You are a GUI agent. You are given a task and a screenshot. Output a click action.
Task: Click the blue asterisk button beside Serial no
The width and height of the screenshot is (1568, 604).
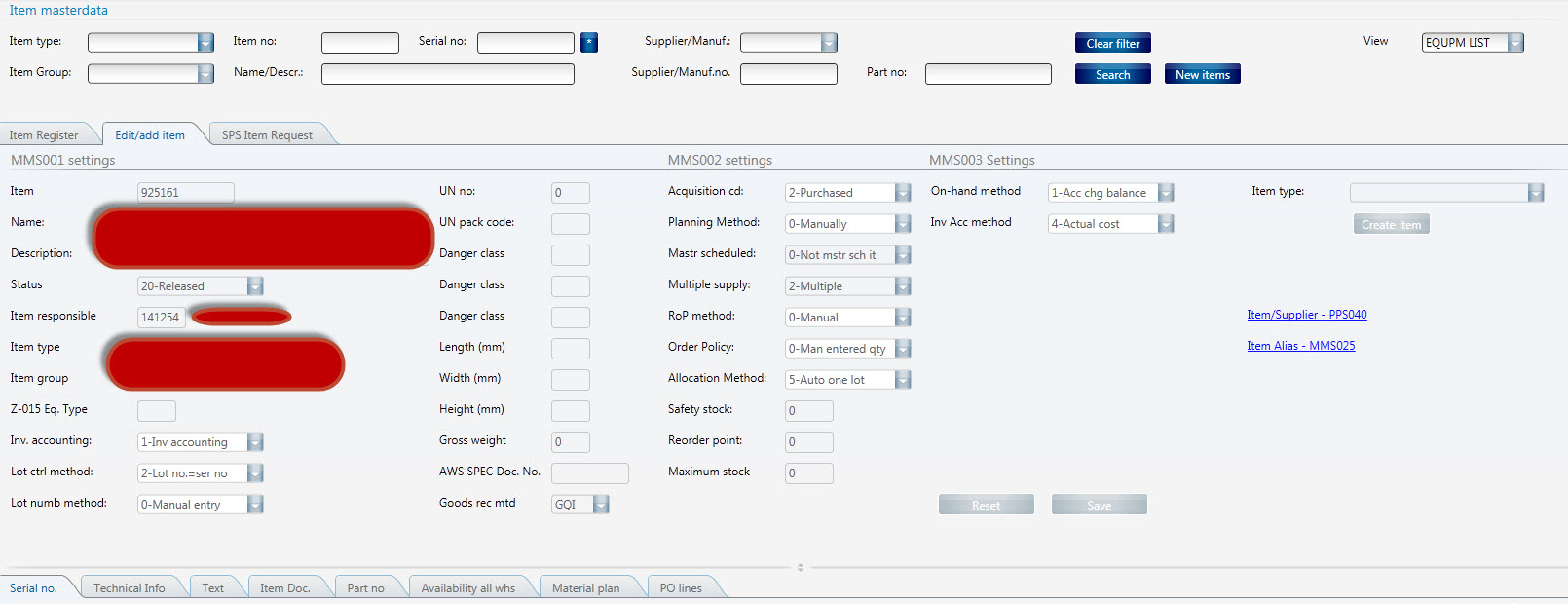589,43
